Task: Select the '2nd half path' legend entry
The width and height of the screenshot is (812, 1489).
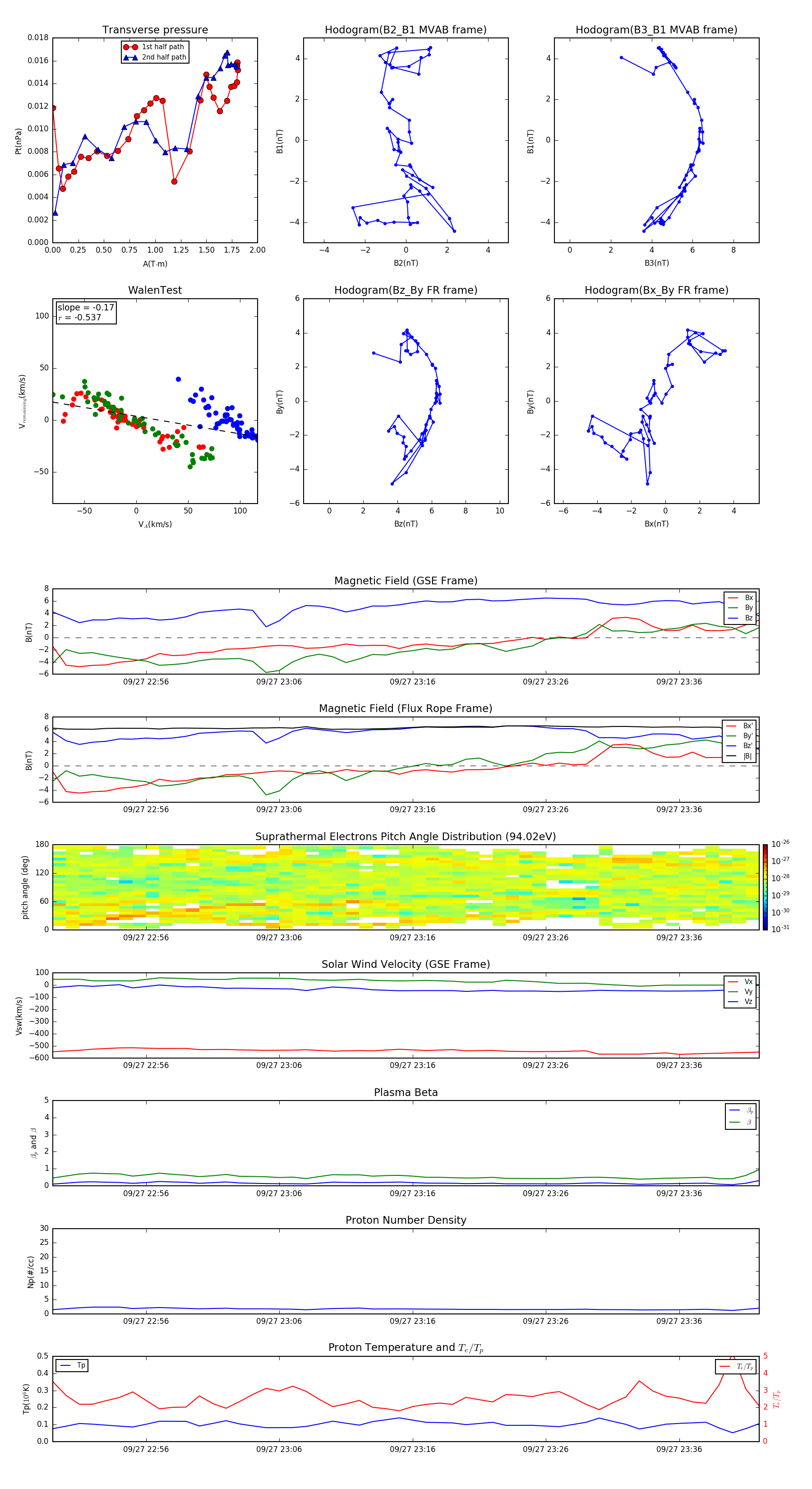Action: coord(154,57)
